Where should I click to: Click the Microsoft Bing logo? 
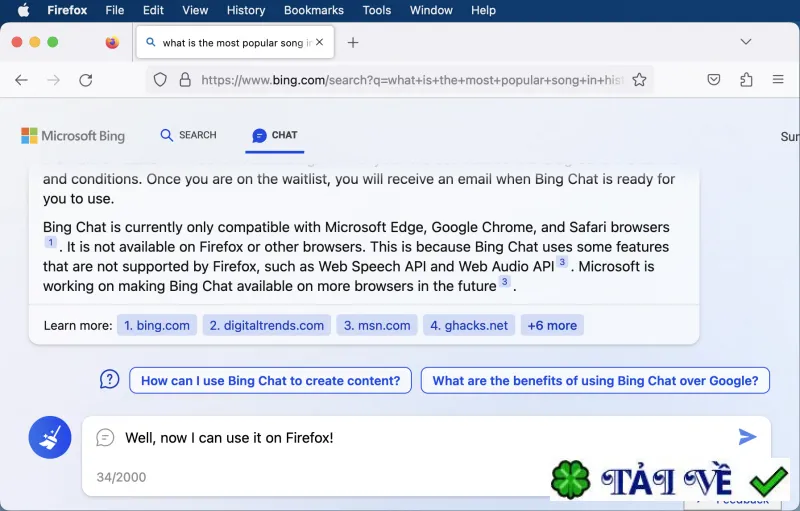pos(73,136)
